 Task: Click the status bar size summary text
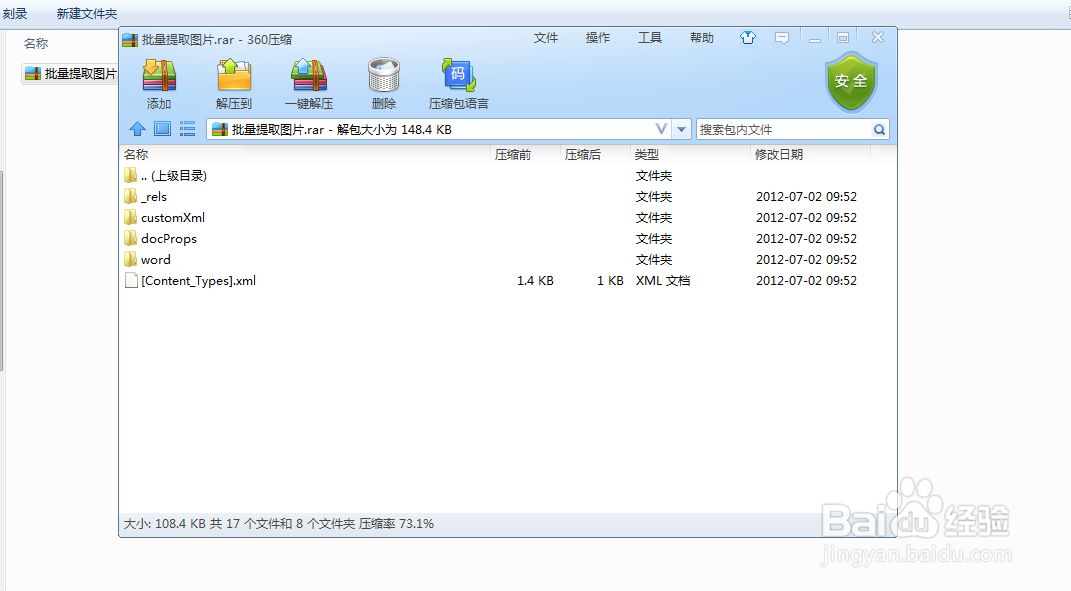coord(279,524)
